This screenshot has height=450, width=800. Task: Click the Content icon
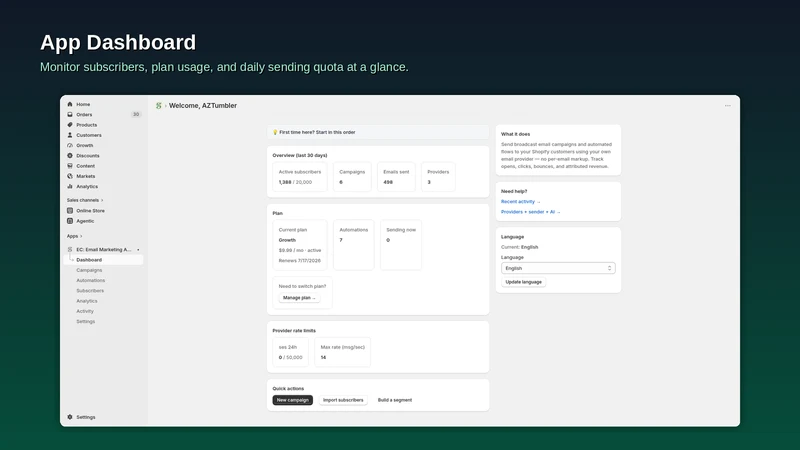point(70,166)
